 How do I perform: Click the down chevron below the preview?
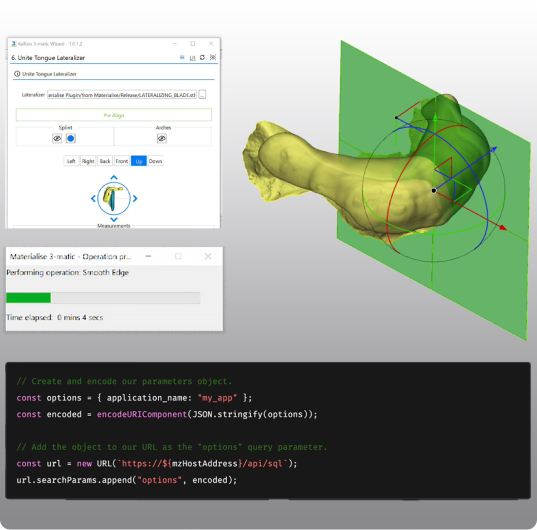[x=114, y=219]
